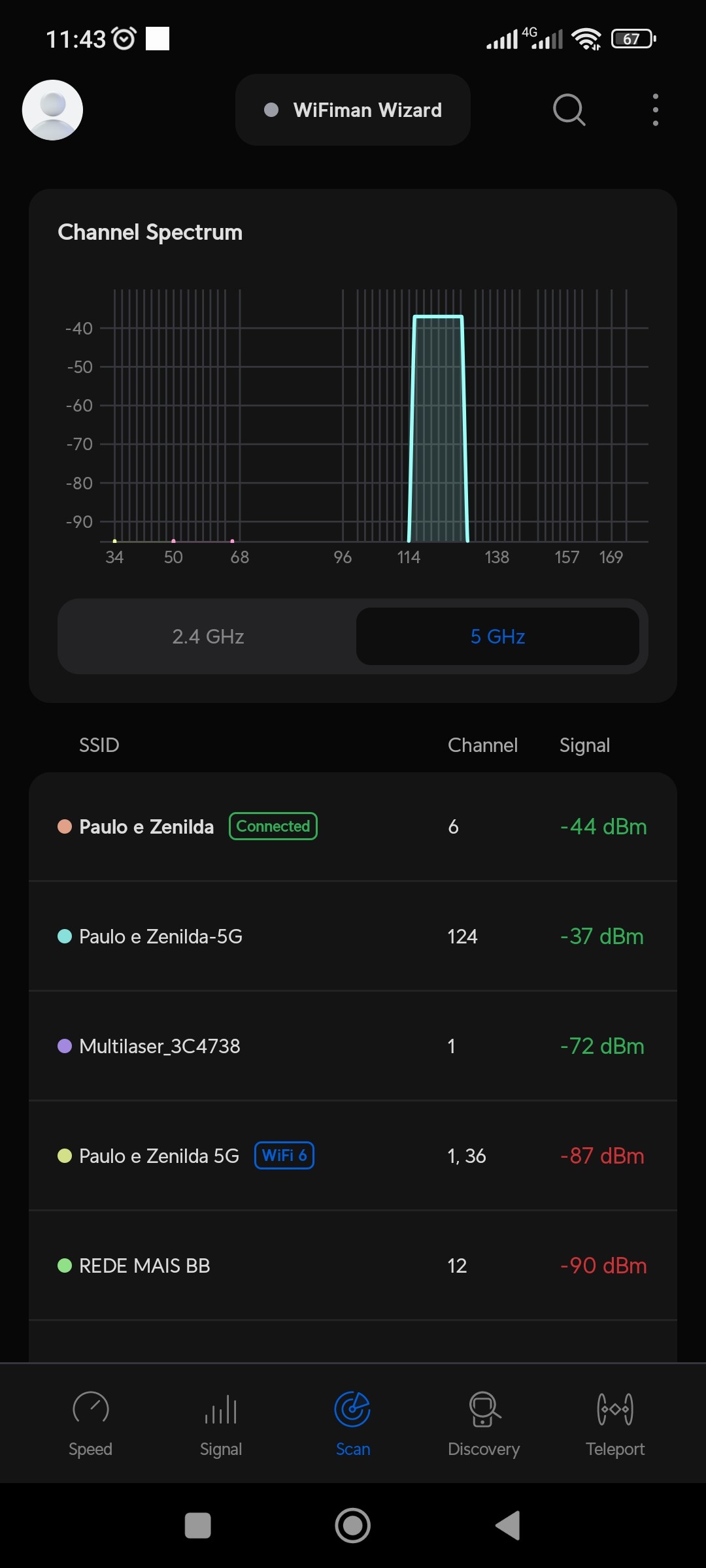Switch spectrum to 2.4 GHz band
The width and height of the screenshot is (706, 1568).
click(x=208, y=636)
